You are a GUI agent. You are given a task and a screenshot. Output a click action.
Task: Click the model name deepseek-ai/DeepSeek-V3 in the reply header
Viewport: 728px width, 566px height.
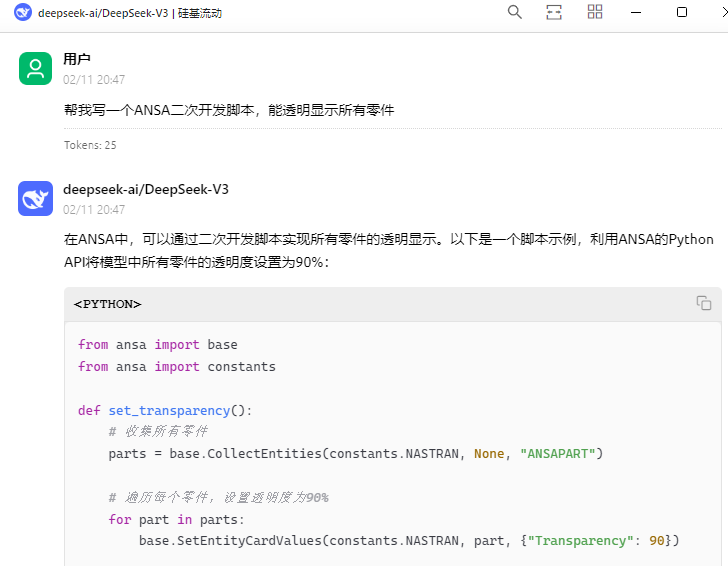point(146,189)
